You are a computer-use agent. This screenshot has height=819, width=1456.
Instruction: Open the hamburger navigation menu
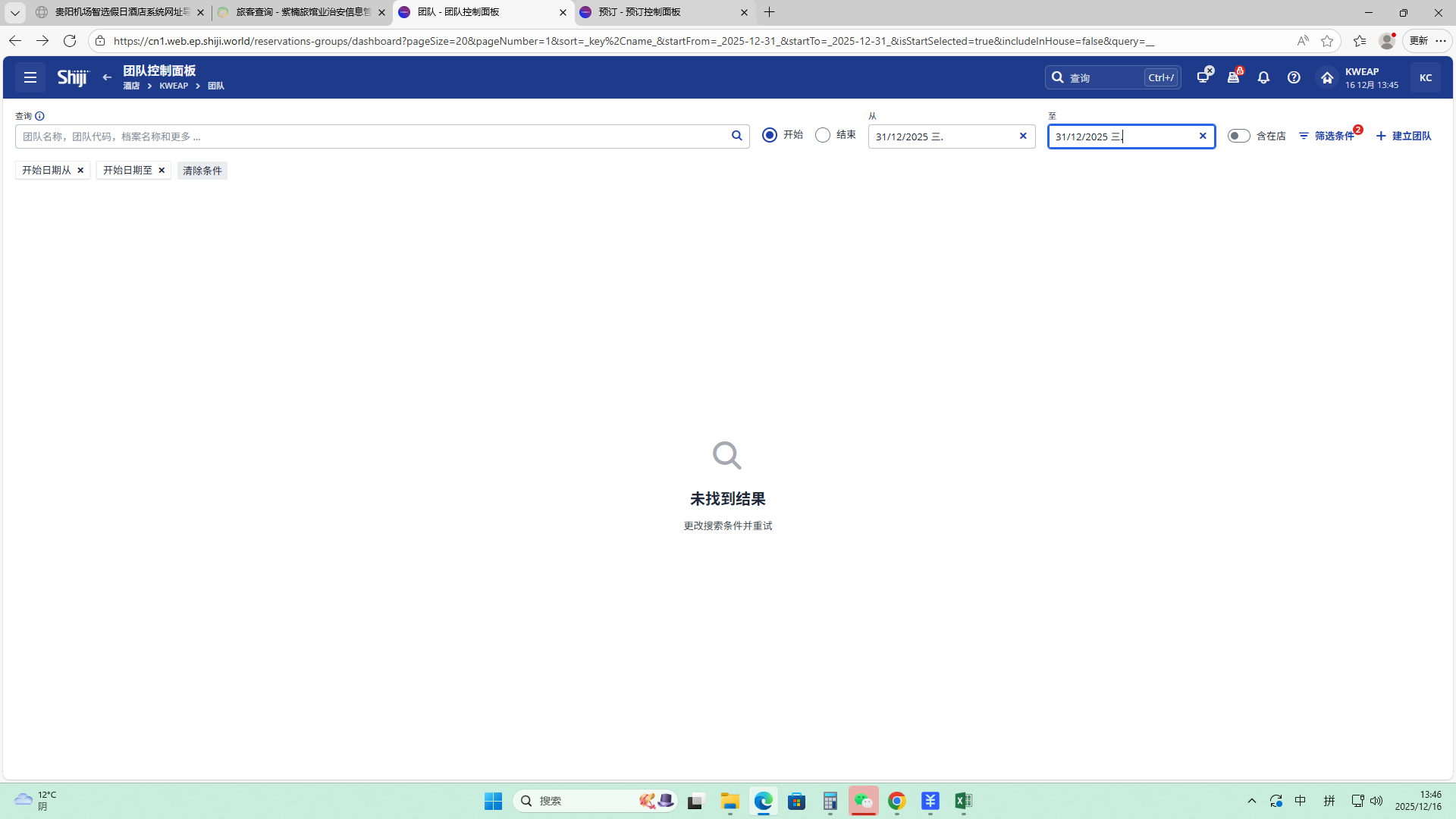[x=30, y=77]
